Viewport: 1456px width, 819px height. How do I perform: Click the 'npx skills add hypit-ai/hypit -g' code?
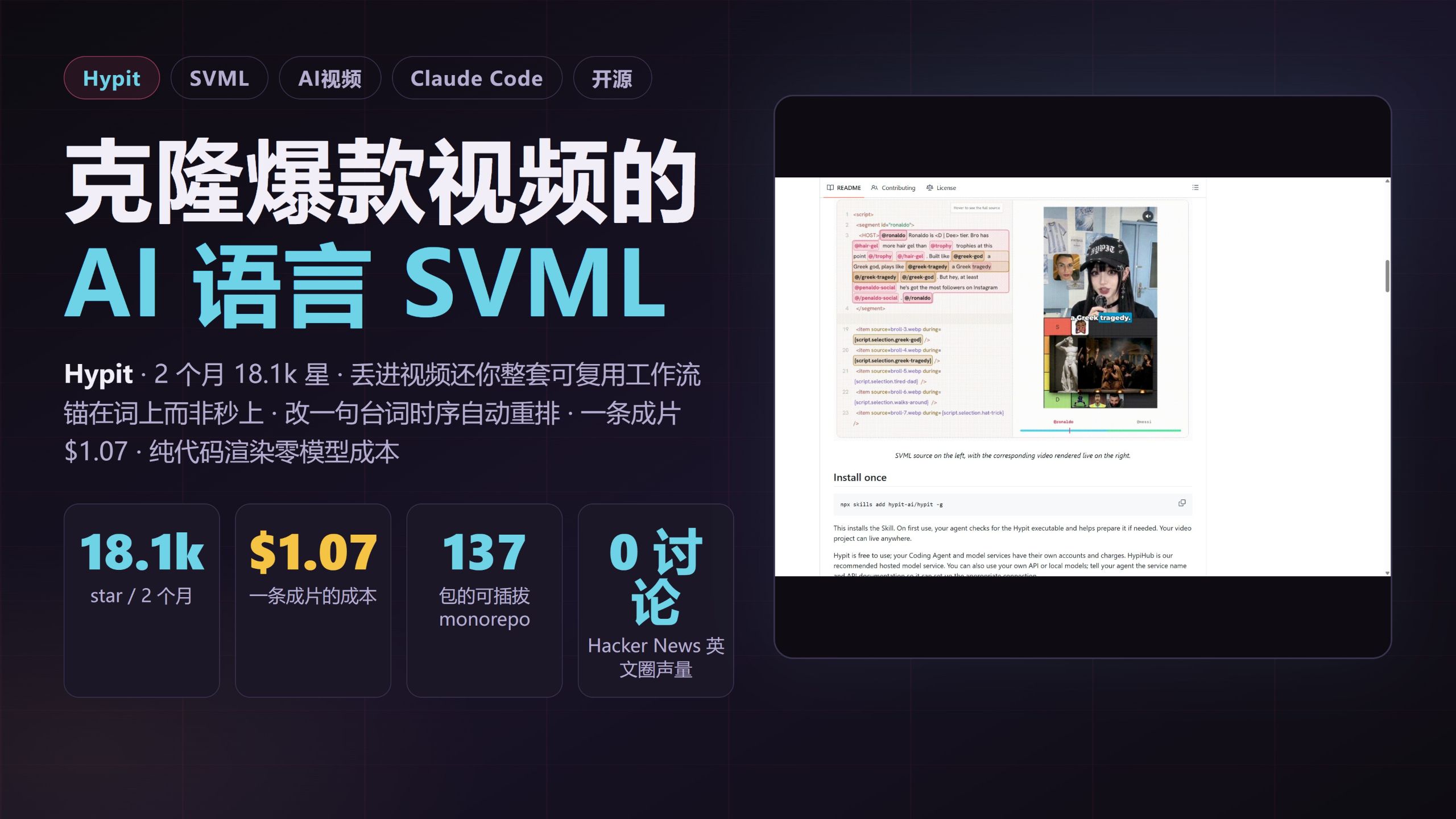coord(891,504)
